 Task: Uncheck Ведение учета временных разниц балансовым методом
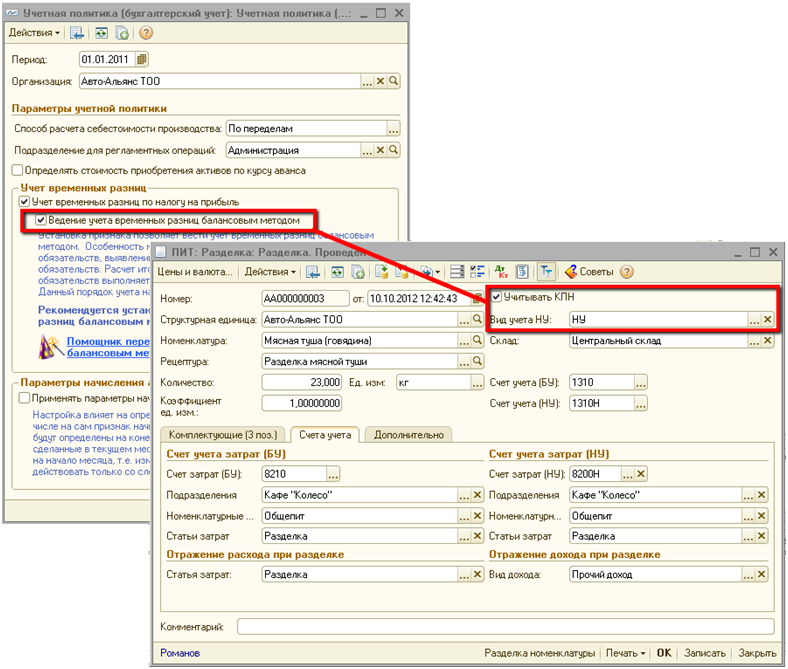click(41, 219)
